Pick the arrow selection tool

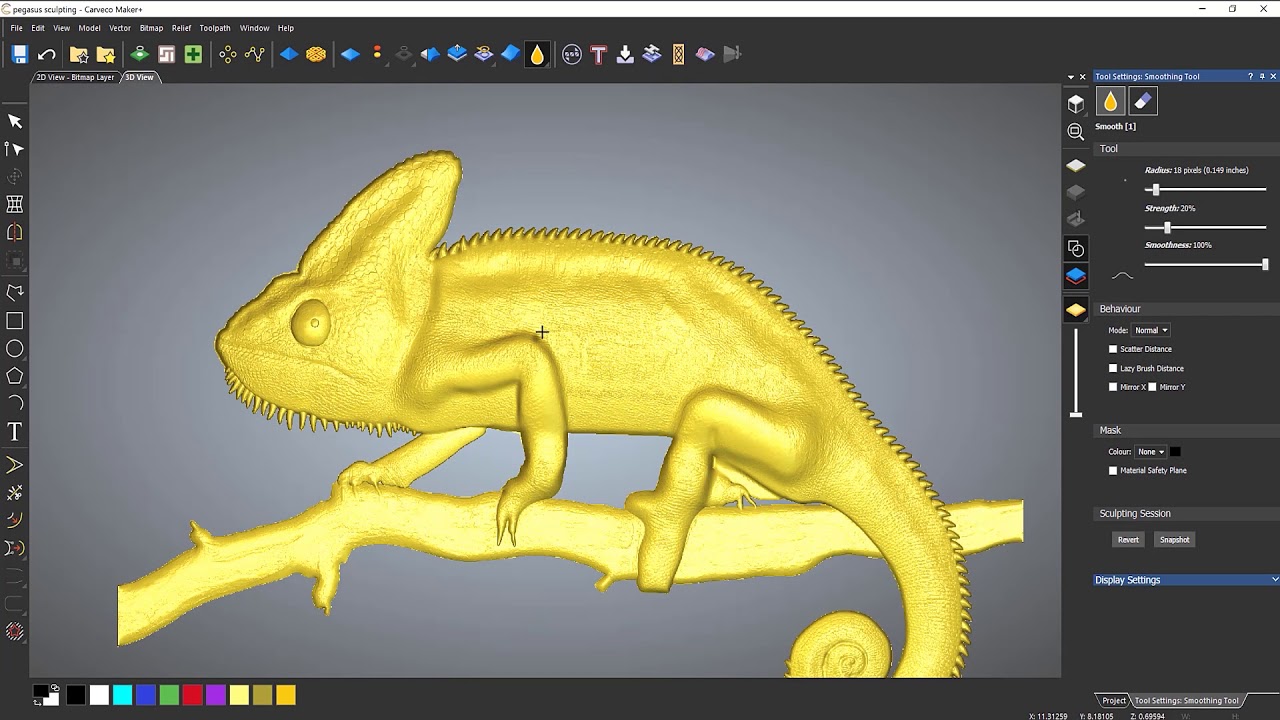15,121
